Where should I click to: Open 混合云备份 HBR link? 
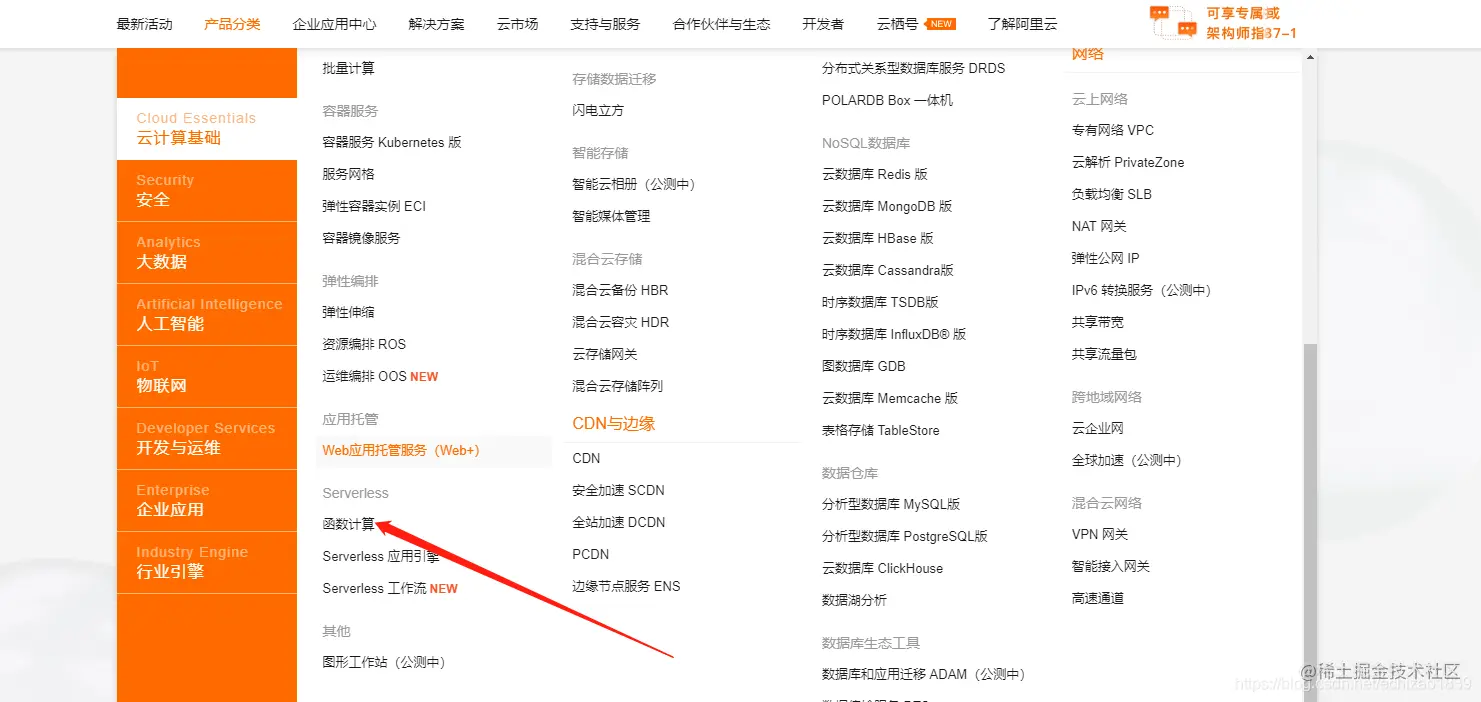[620, 290]
